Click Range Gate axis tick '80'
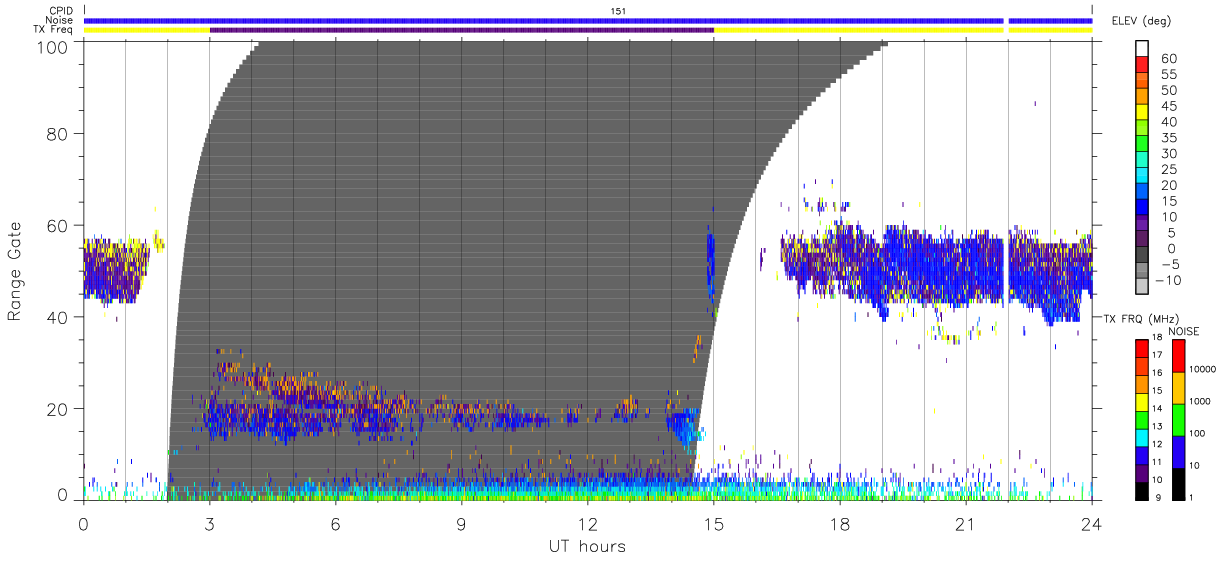 coord(57,133)
